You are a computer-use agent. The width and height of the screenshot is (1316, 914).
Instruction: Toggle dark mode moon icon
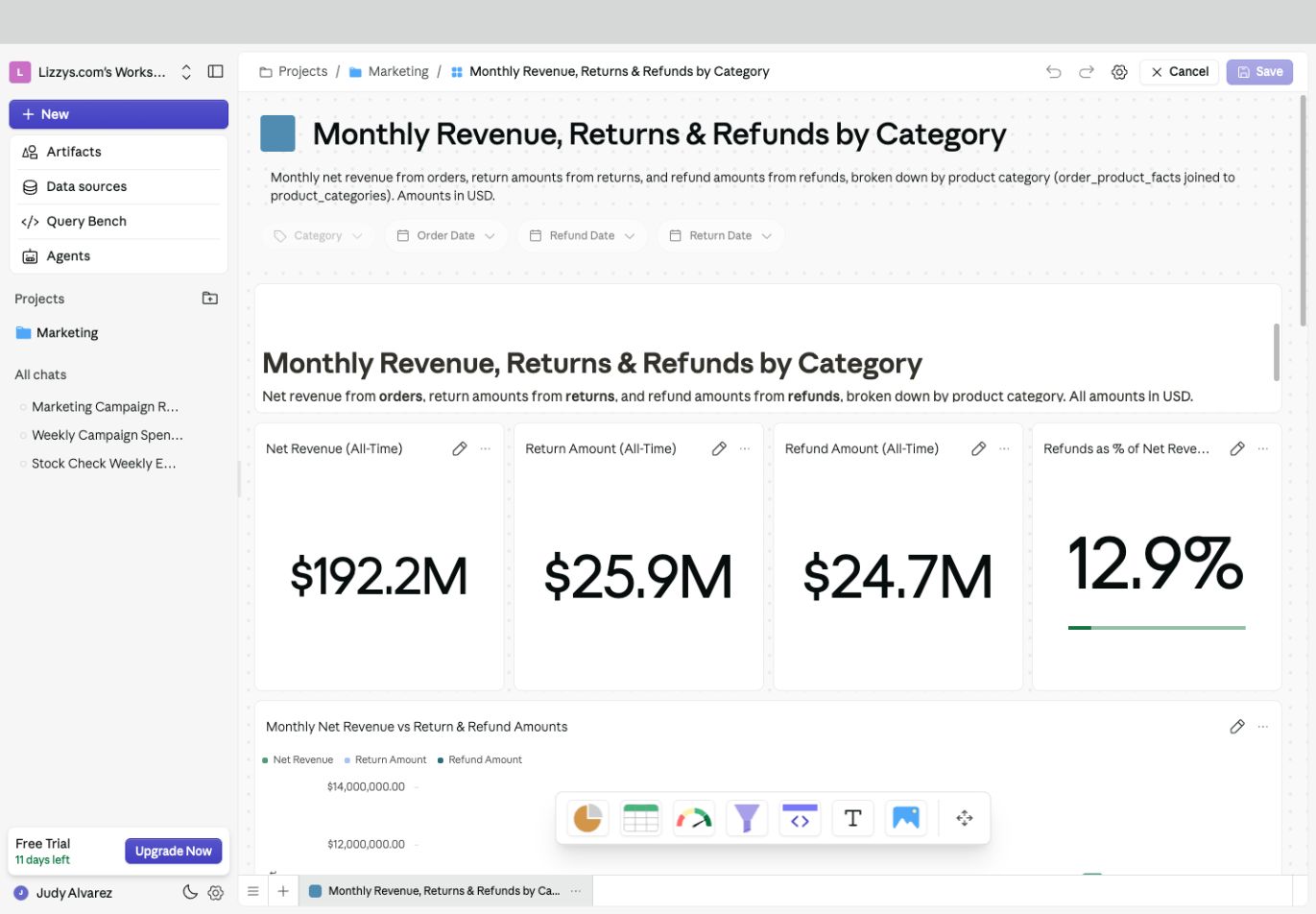click(x=190, y=892)
